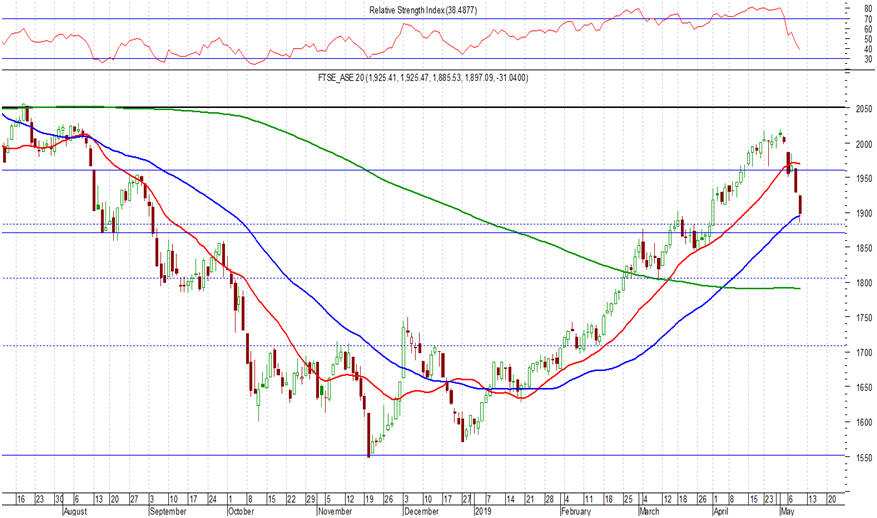
Task: Click the March month label
Action: [x=649, y=511]
